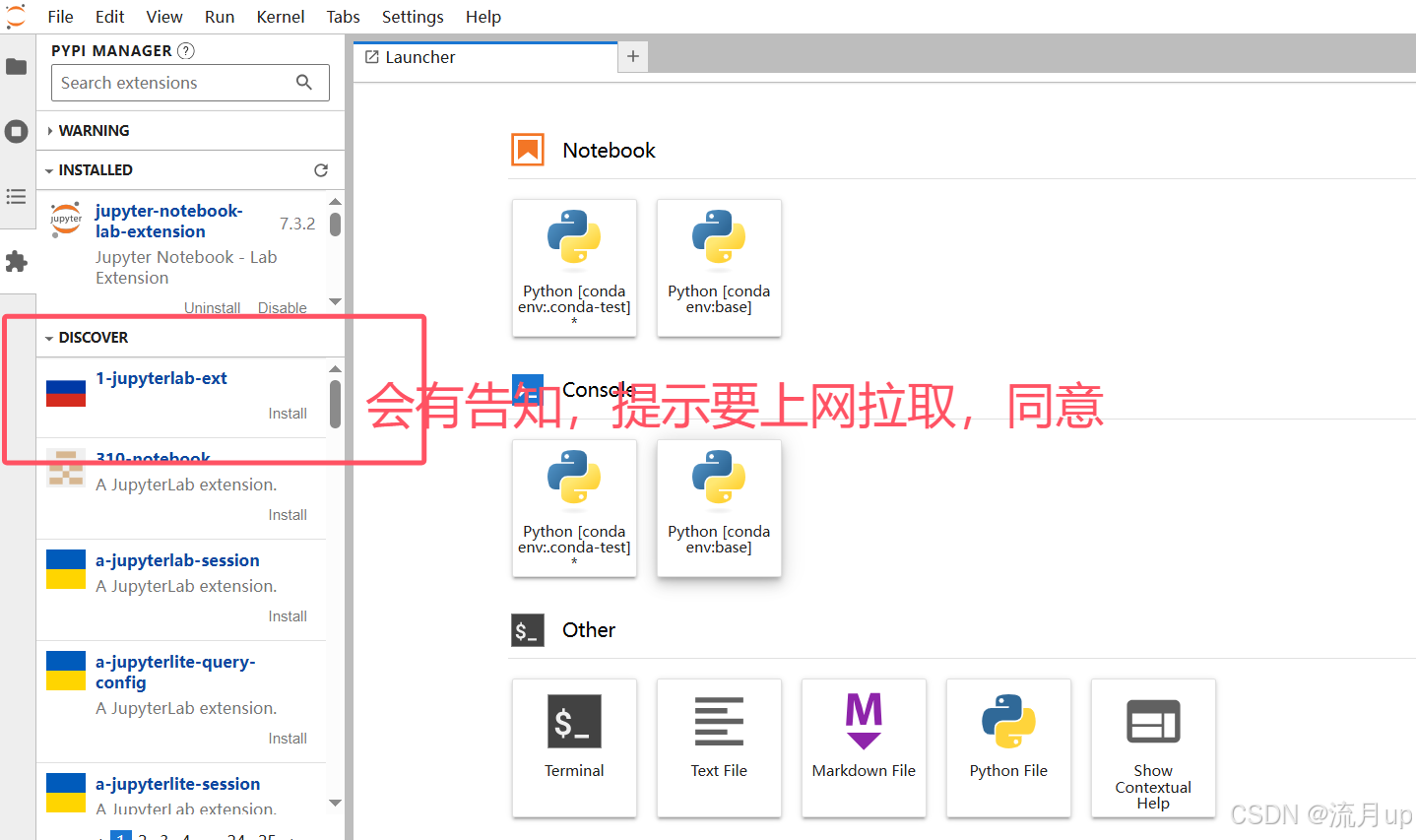Screen dimensions: 1416x840
Task: Open the table of contents sidebar panel
Action: 16,196
